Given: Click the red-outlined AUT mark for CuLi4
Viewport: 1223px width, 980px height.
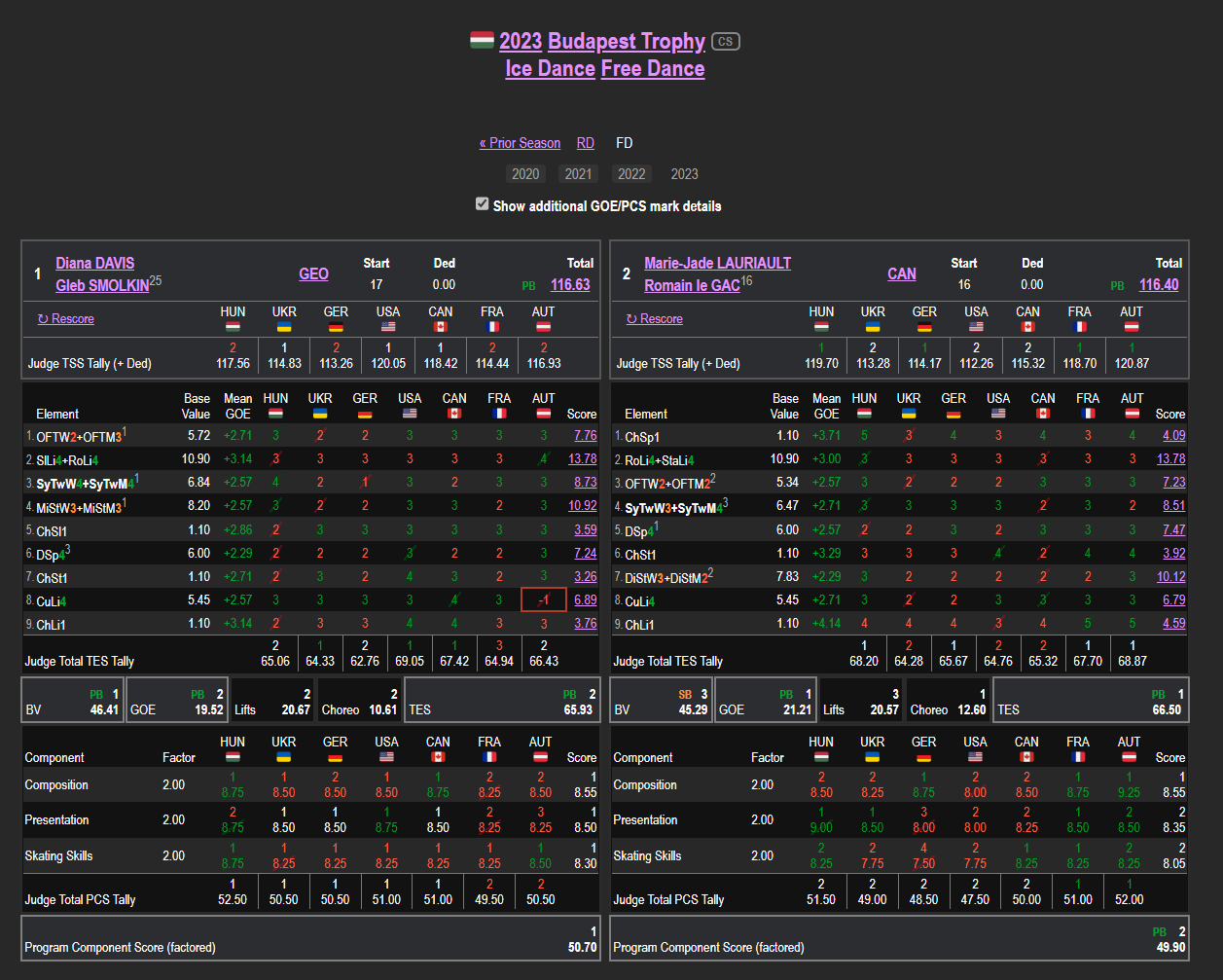Looking at the screenshot, I should coord(544,600).
